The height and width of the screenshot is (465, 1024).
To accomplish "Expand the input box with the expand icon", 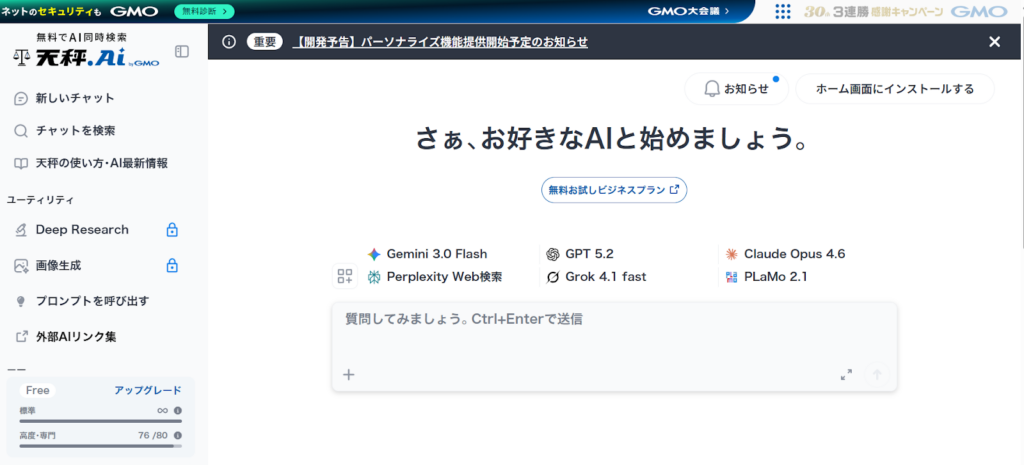I will (846, 375).
